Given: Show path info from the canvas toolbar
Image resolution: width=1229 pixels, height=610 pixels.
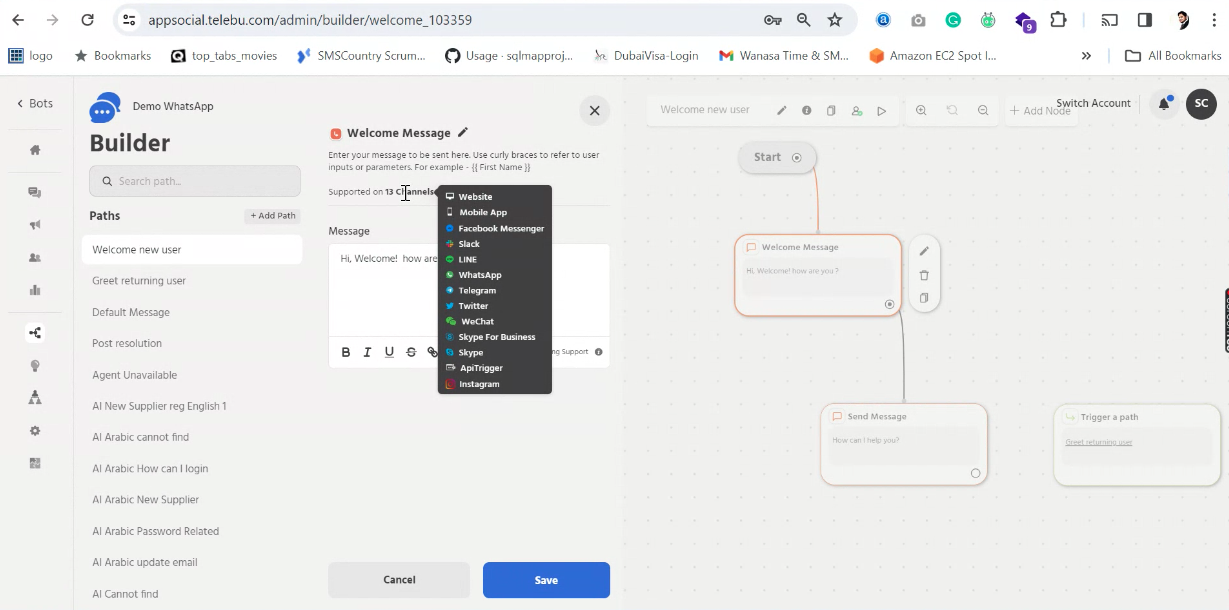Looking at the screenshot, I should tap(807, 111).
